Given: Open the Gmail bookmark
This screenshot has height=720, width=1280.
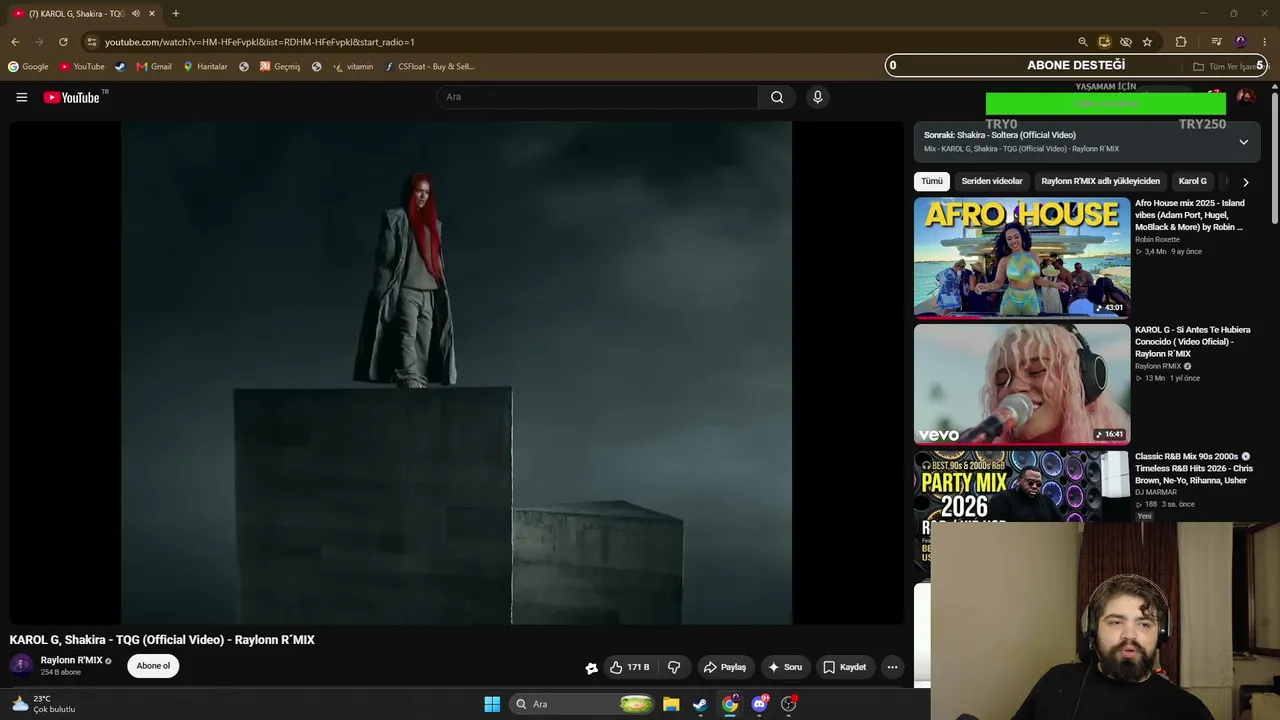Looking at the screenshot, I should pos(154,67).
